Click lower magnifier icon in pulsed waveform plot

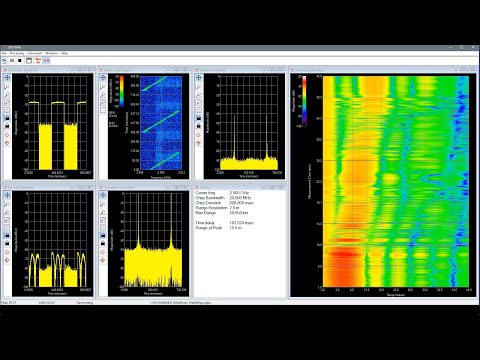tap(7, 95)
